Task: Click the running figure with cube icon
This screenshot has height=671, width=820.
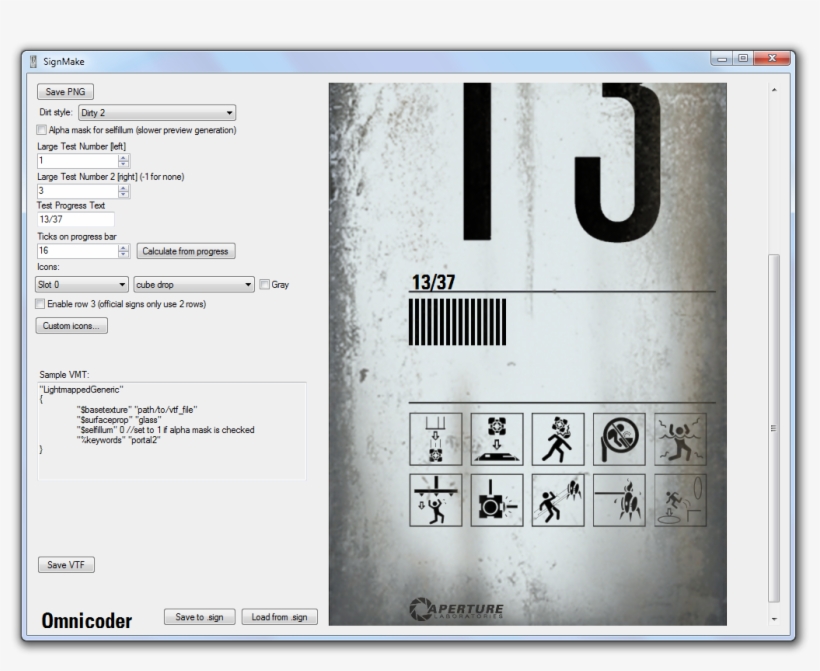Action: point(558,439)
